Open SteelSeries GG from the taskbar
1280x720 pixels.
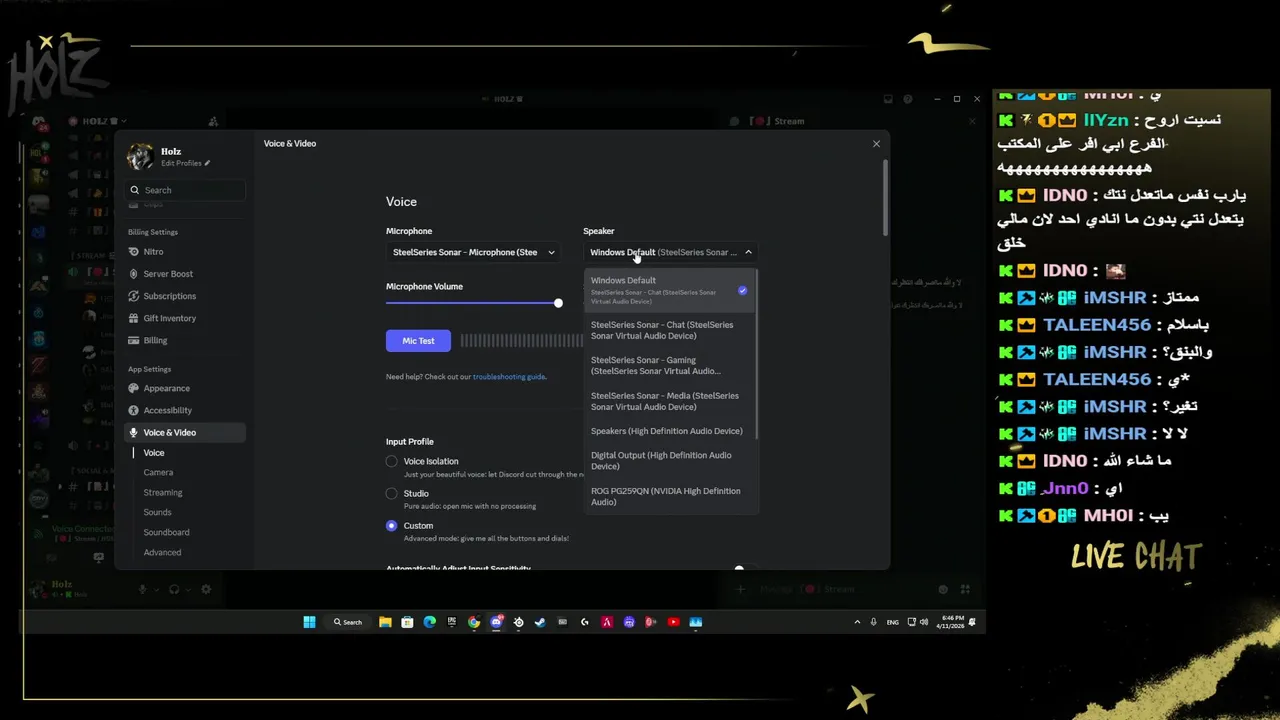click(x=518, y=622)
